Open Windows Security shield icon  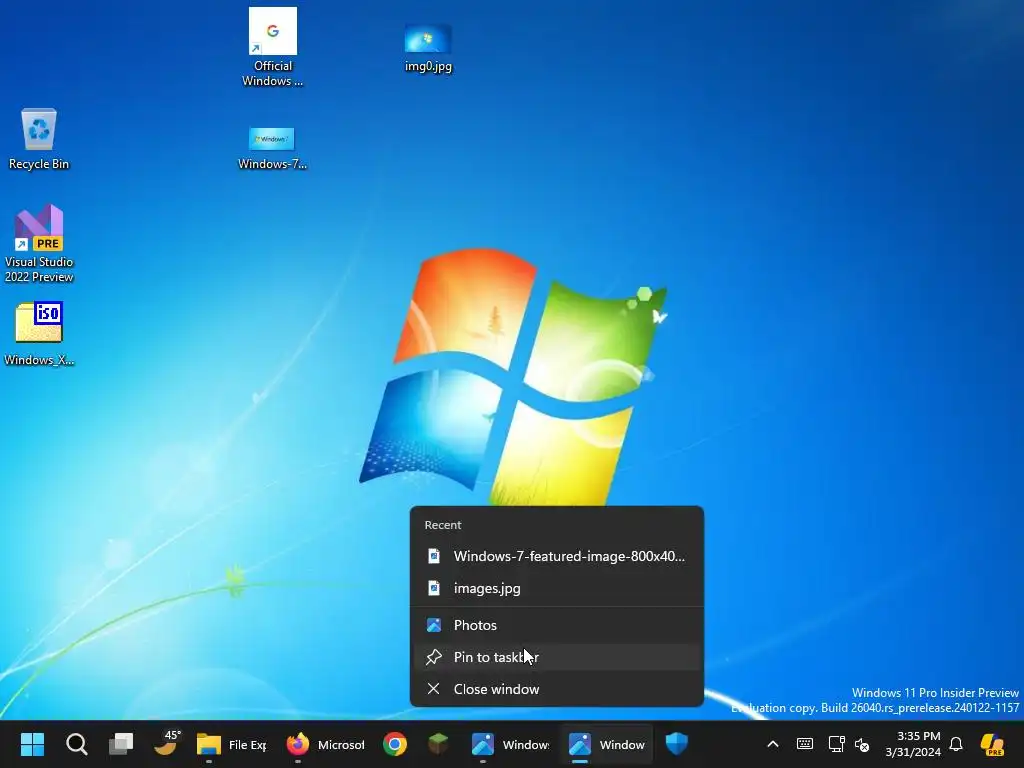[x=677, y=744]
